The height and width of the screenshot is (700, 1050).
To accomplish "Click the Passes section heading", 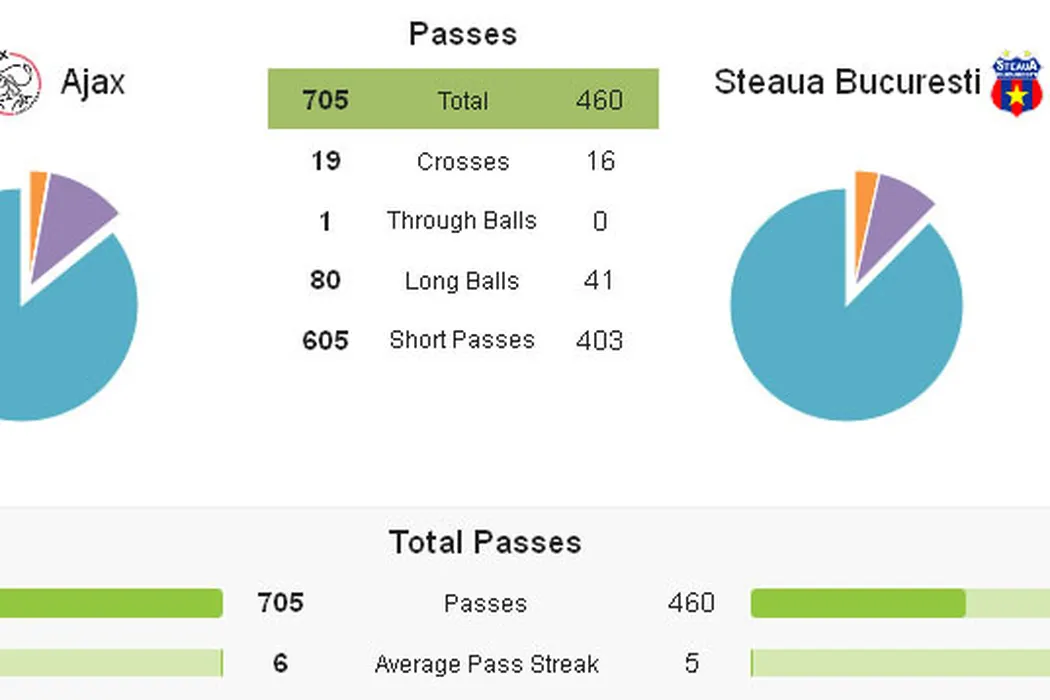I will coord(462,34).
